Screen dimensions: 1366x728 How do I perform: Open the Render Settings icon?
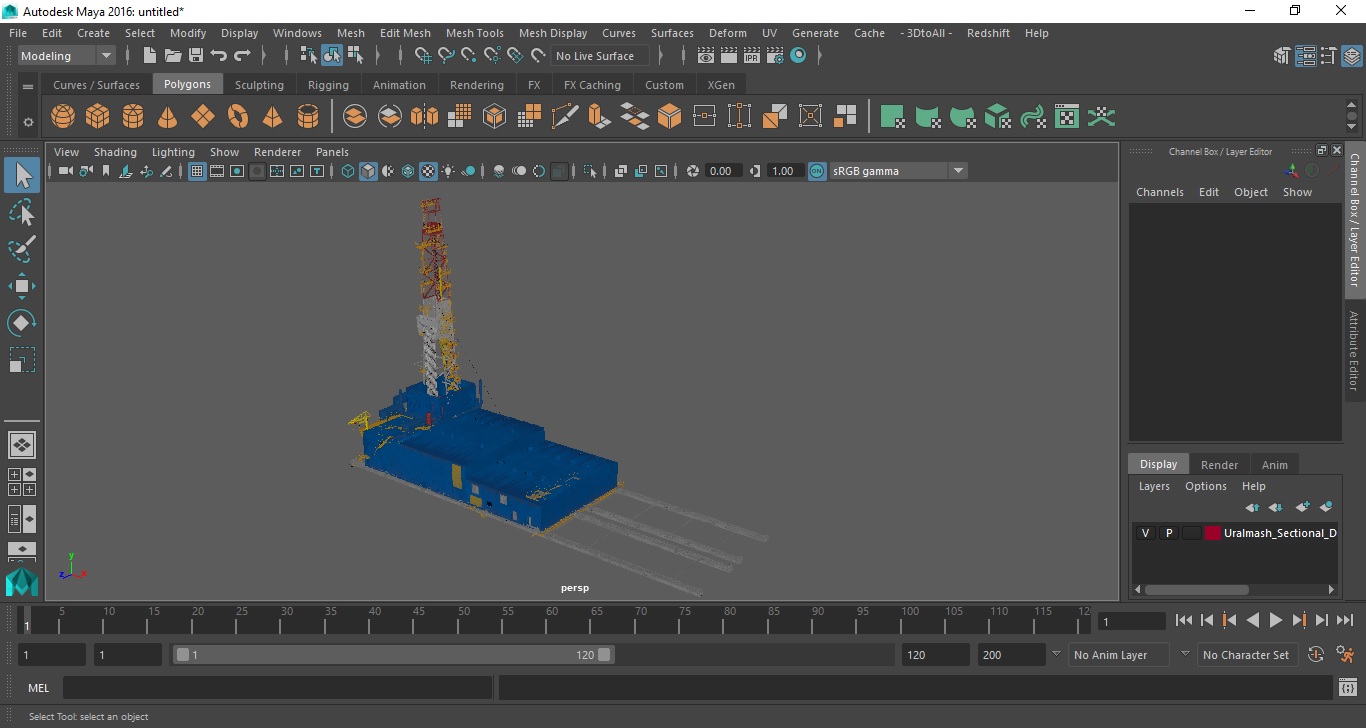click(x=775, y=56)
